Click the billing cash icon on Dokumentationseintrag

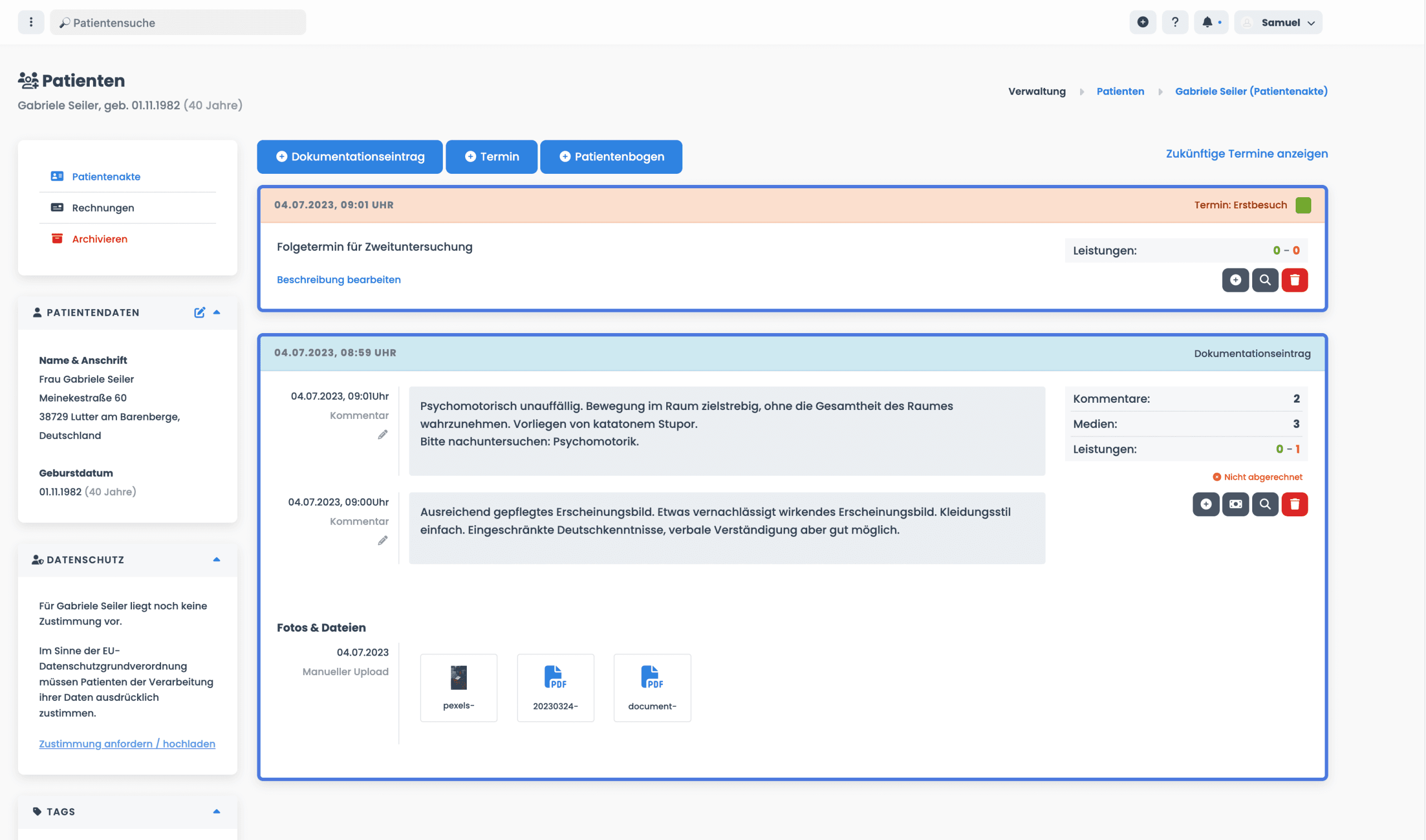click(x=1235, y=504)
